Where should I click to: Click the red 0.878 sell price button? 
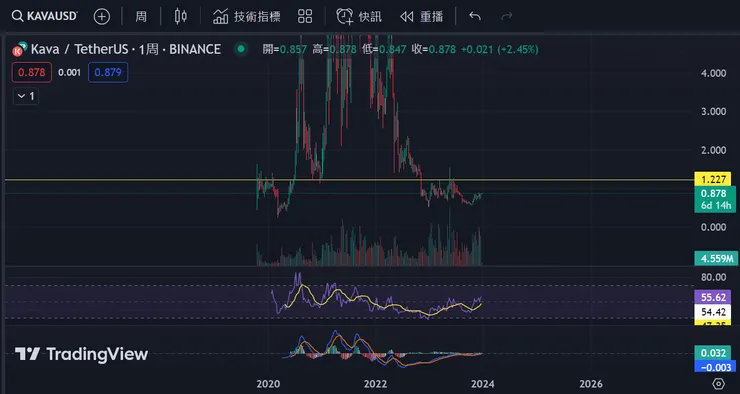click(32, 72)
